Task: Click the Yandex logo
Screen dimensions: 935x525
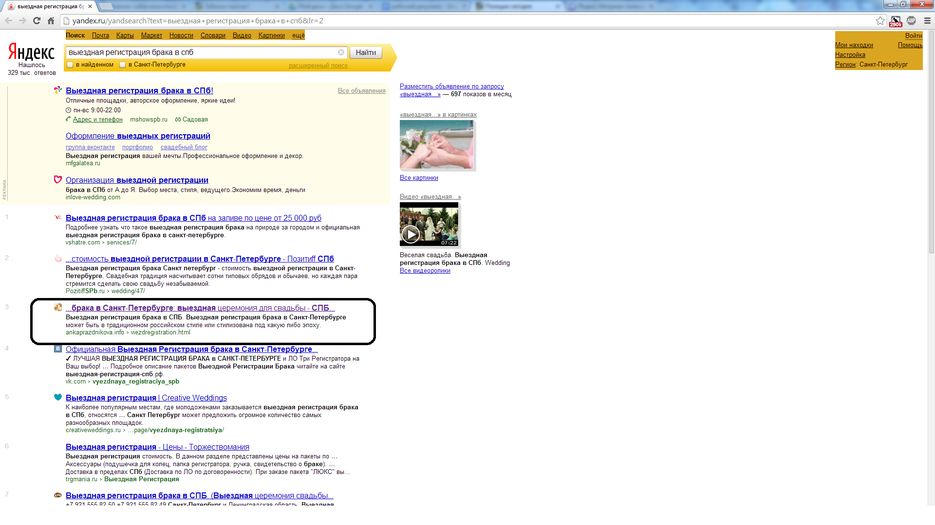Action: (31, 53)
